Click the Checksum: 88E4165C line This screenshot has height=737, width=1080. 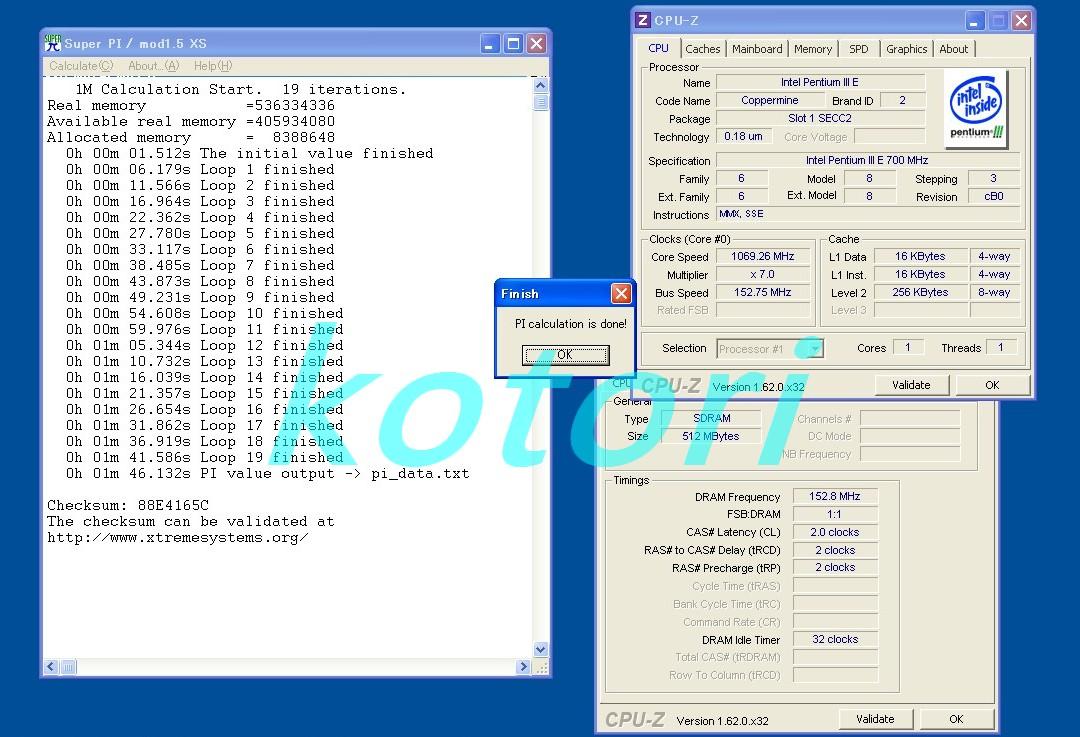click(128, 506)
